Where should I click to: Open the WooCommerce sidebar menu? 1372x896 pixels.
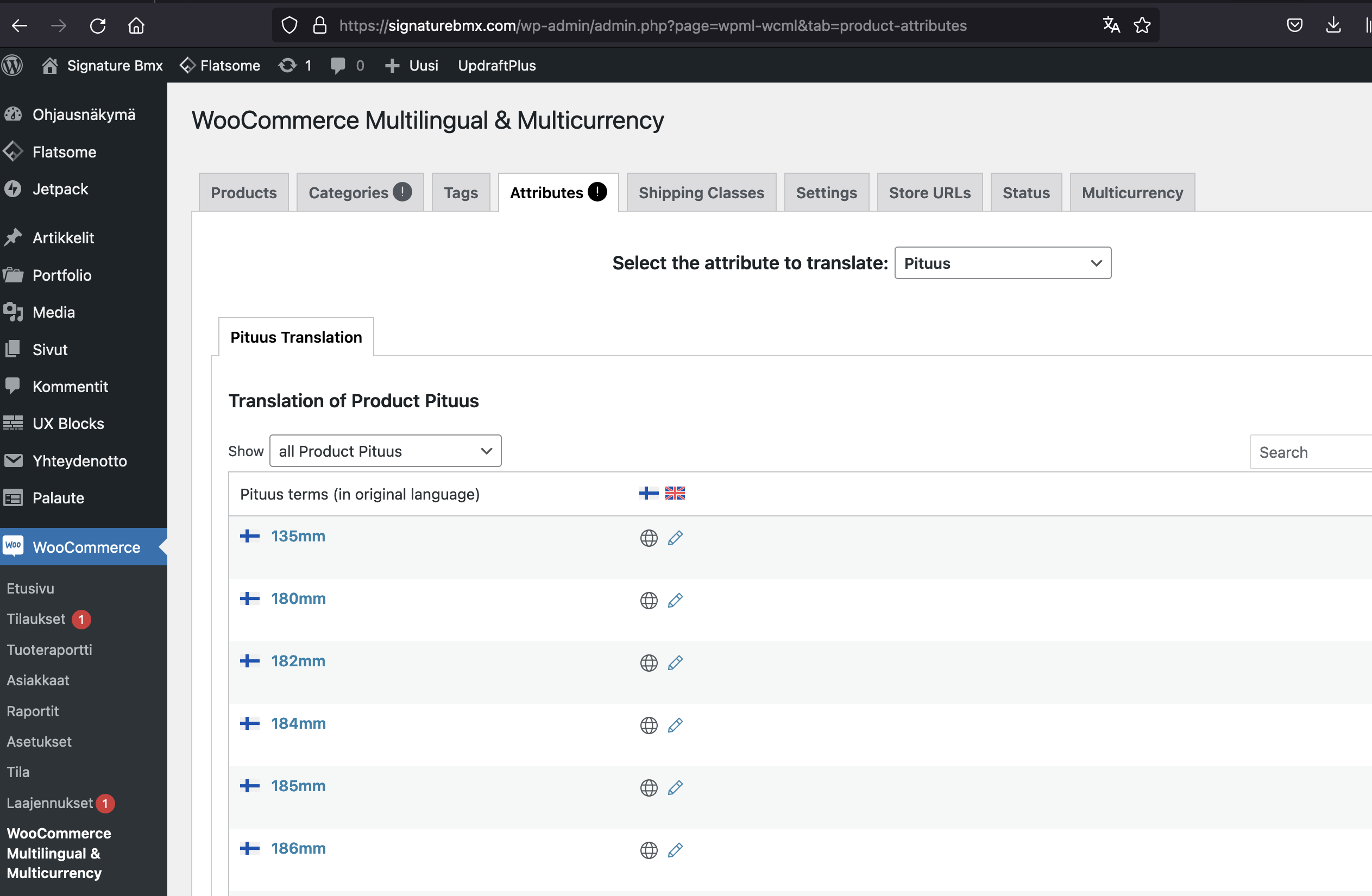coord(84,547)
